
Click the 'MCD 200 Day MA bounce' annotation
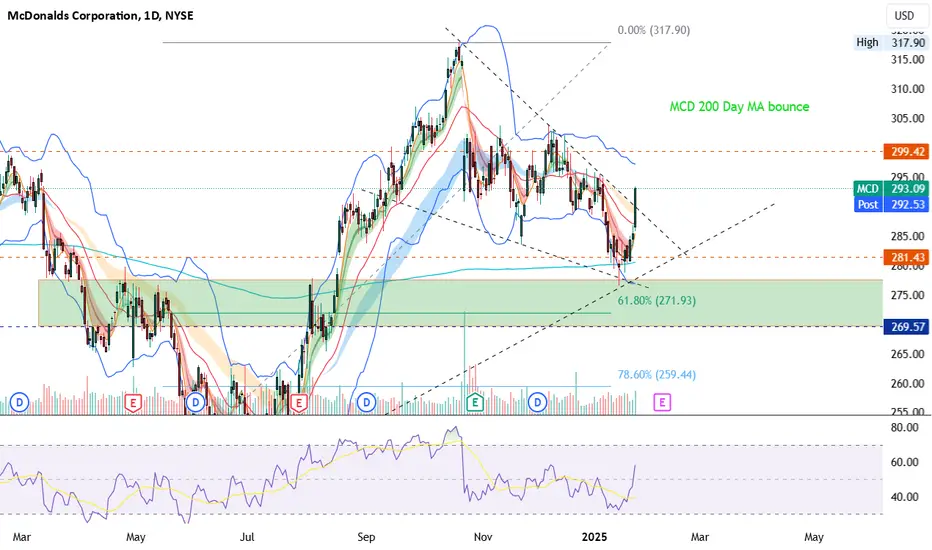[739, 107]
